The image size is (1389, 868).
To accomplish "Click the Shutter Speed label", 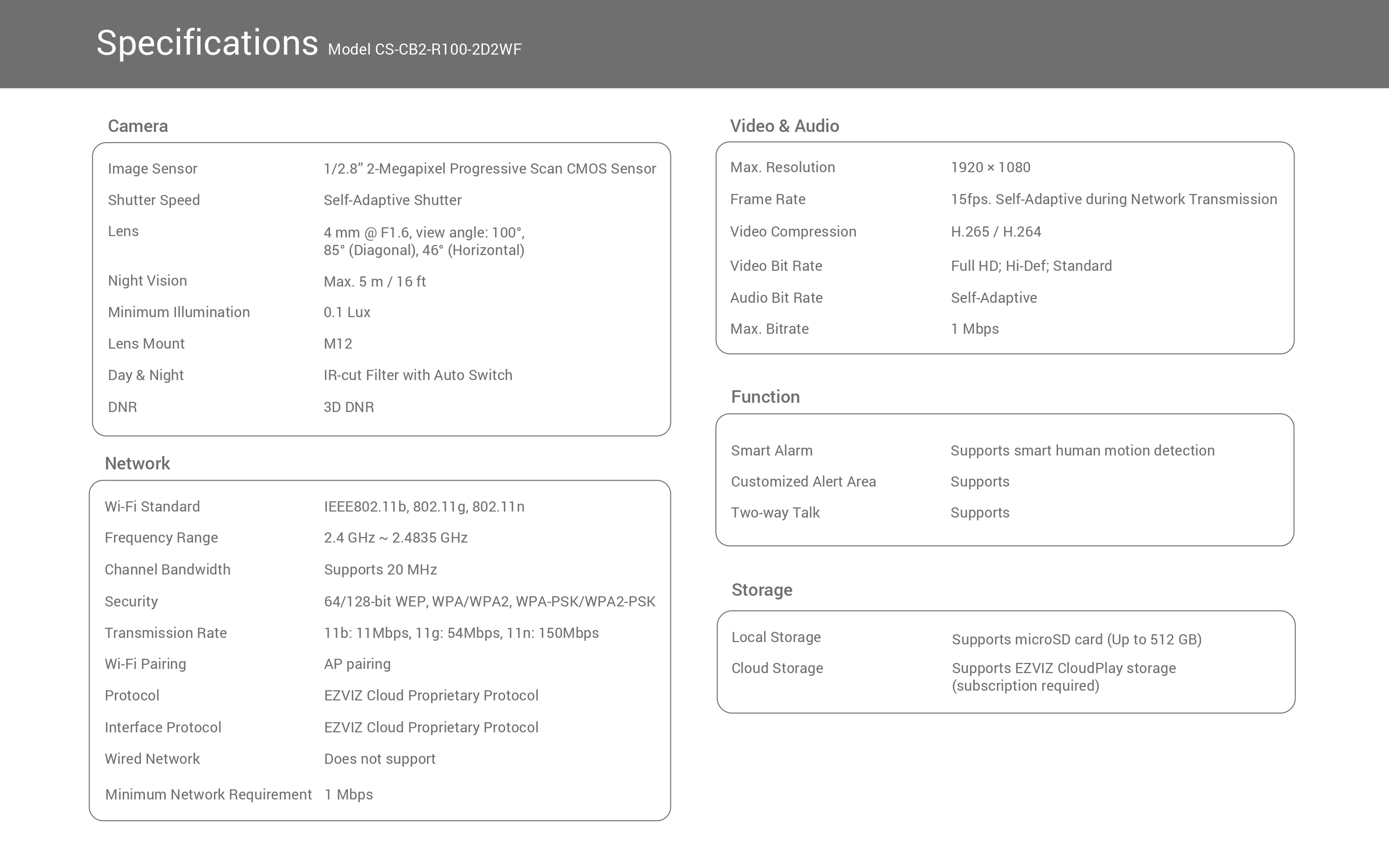I will pos(154,200).
